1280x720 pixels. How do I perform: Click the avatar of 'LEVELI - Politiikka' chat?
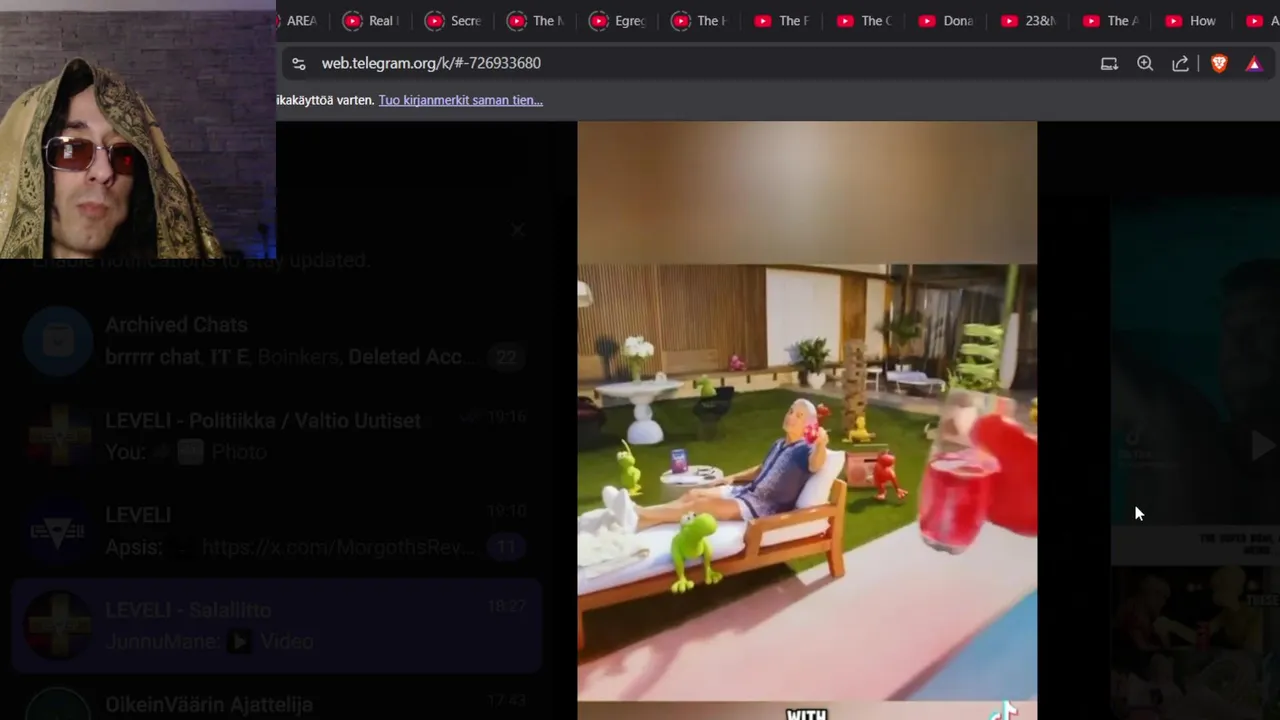[x=58, y=437]
